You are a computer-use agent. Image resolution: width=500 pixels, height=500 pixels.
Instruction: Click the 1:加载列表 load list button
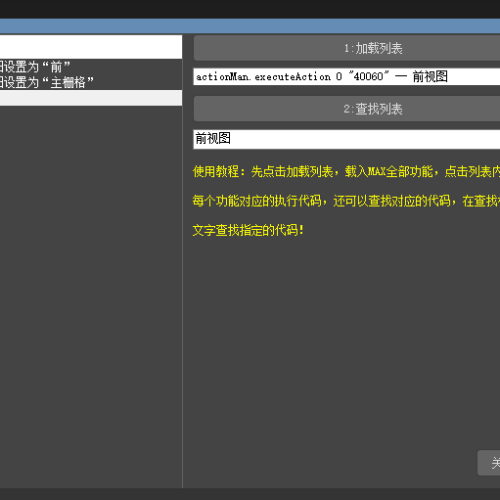pyautogui.click(x=347, y=48)
